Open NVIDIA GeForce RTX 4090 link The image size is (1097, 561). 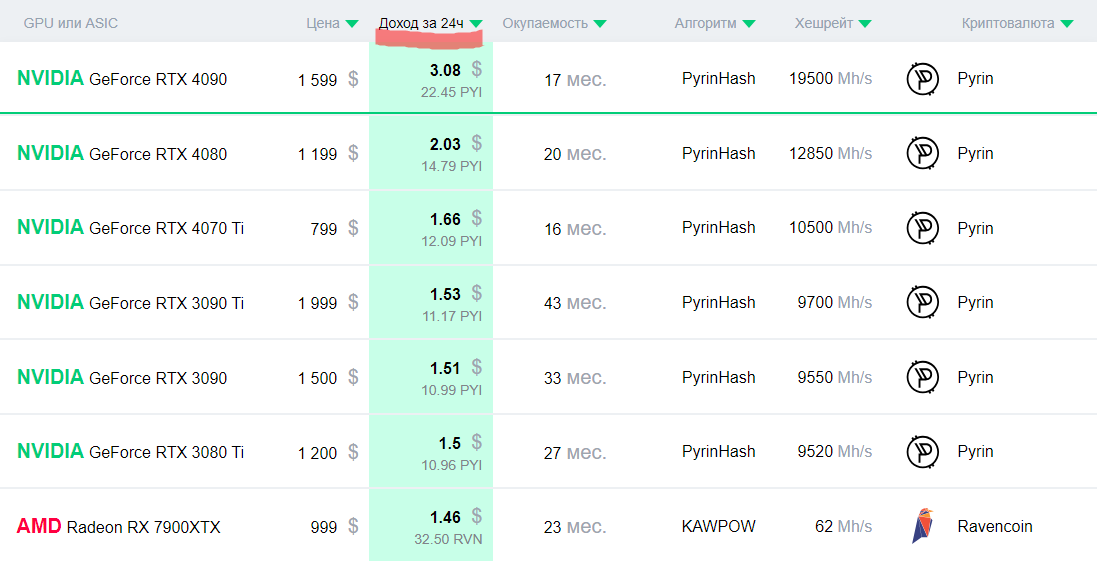(122, 79)
